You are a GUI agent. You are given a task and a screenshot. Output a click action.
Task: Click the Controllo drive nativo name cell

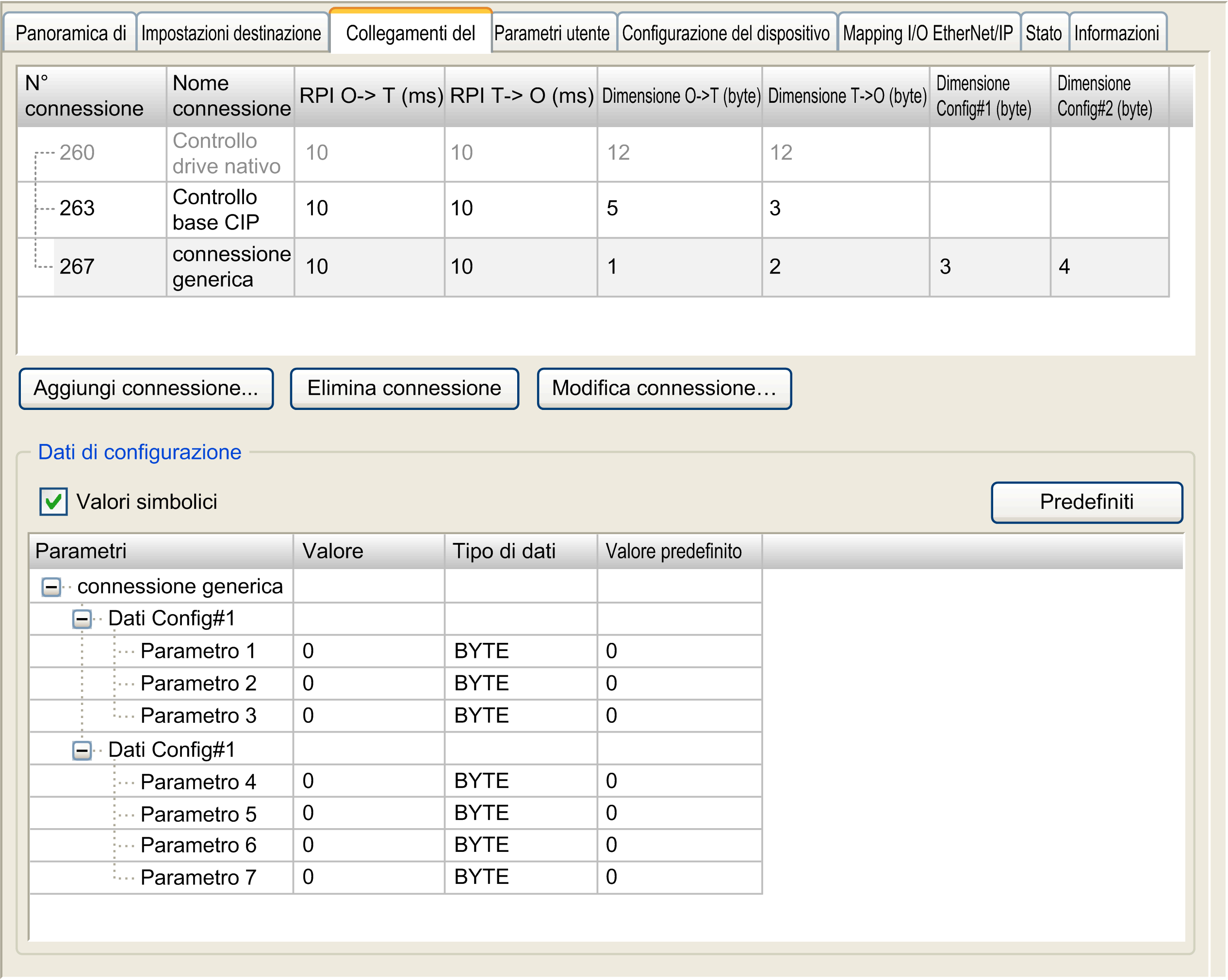[x=230, y=154]
